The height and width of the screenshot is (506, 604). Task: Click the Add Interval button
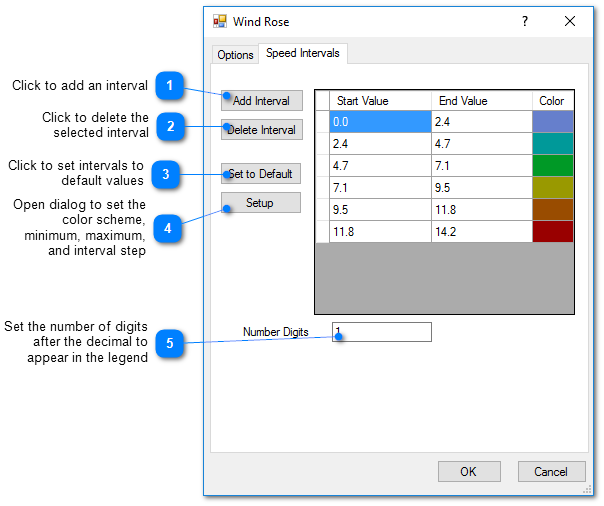[261, 101]
